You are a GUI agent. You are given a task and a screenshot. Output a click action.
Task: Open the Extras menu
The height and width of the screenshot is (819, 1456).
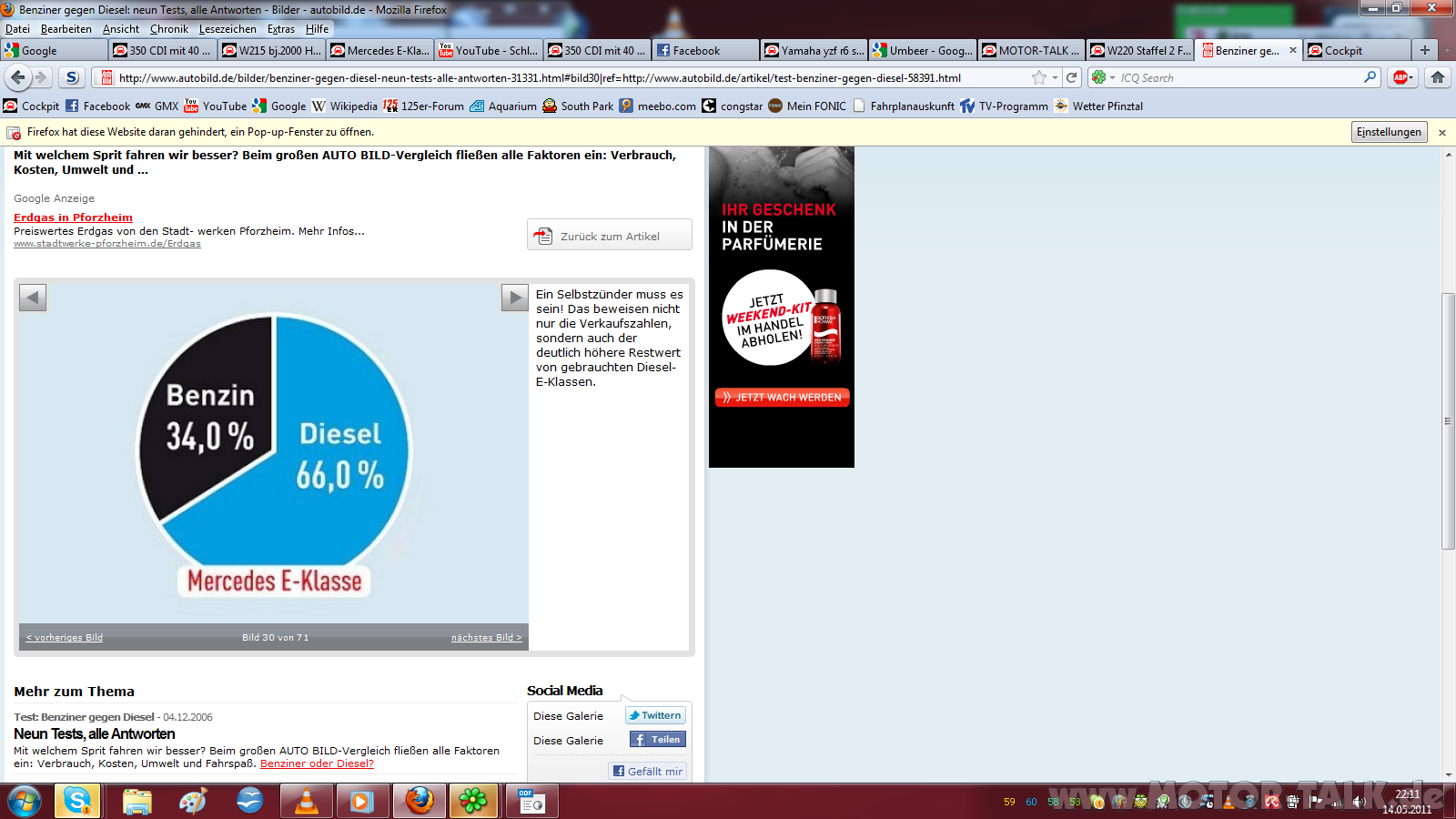pos(281,29)
